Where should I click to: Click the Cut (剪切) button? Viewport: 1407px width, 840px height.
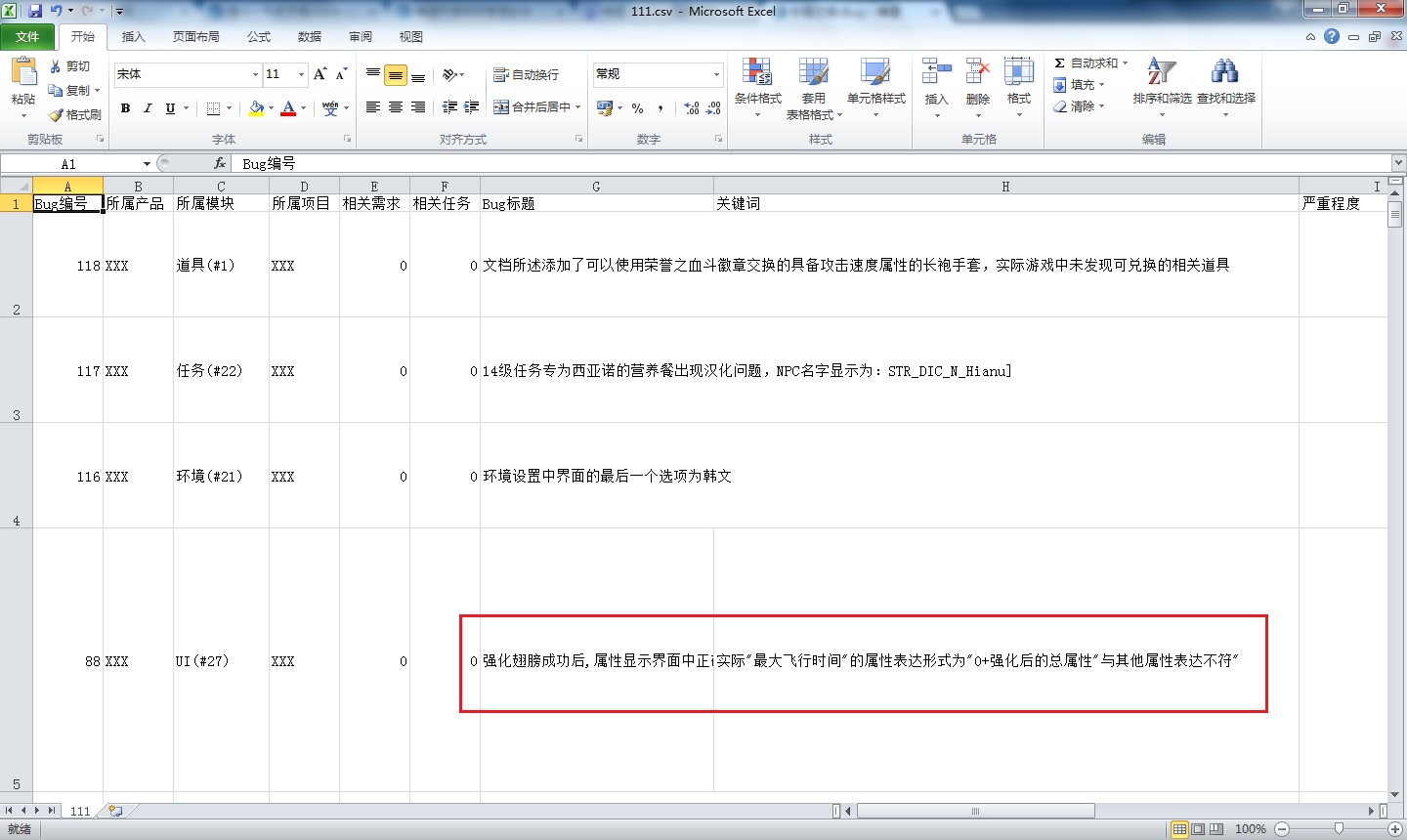[70, 66]
